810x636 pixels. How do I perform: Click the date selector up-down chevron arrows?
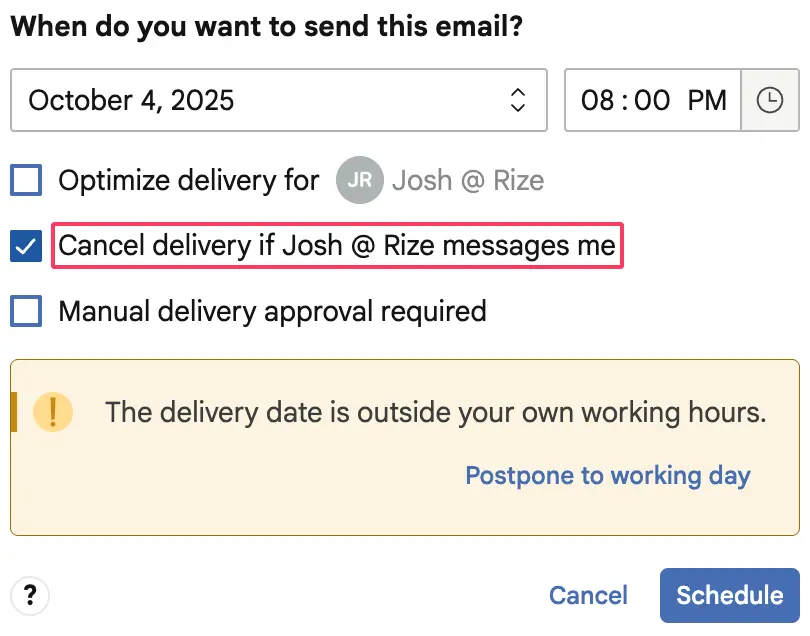pyautogui.click(x=517, y=100)
